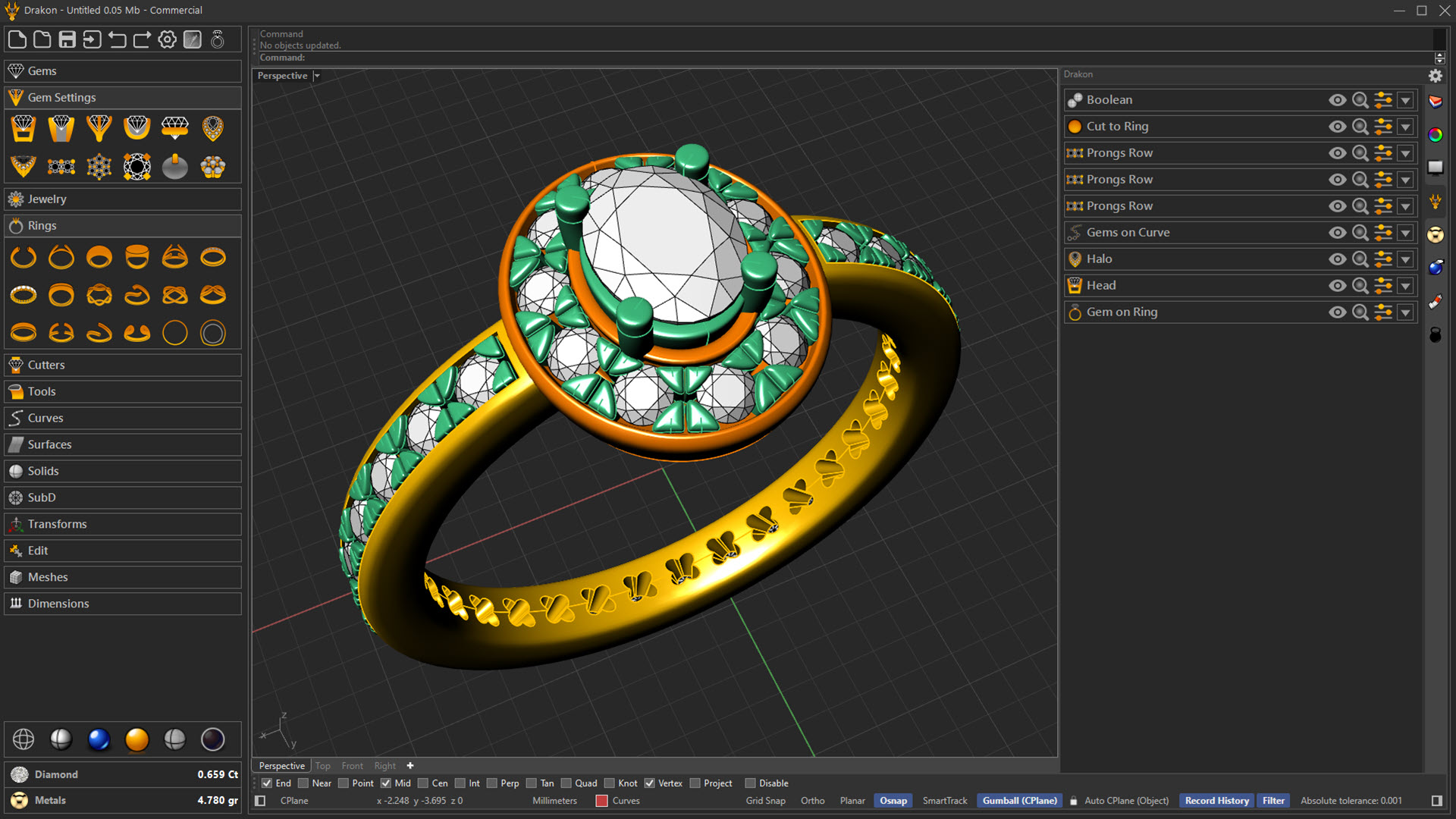The width and height of the screenshot is (1456, 819).
Task: Zoom to the Halo object
Action: click(1360, 259)
